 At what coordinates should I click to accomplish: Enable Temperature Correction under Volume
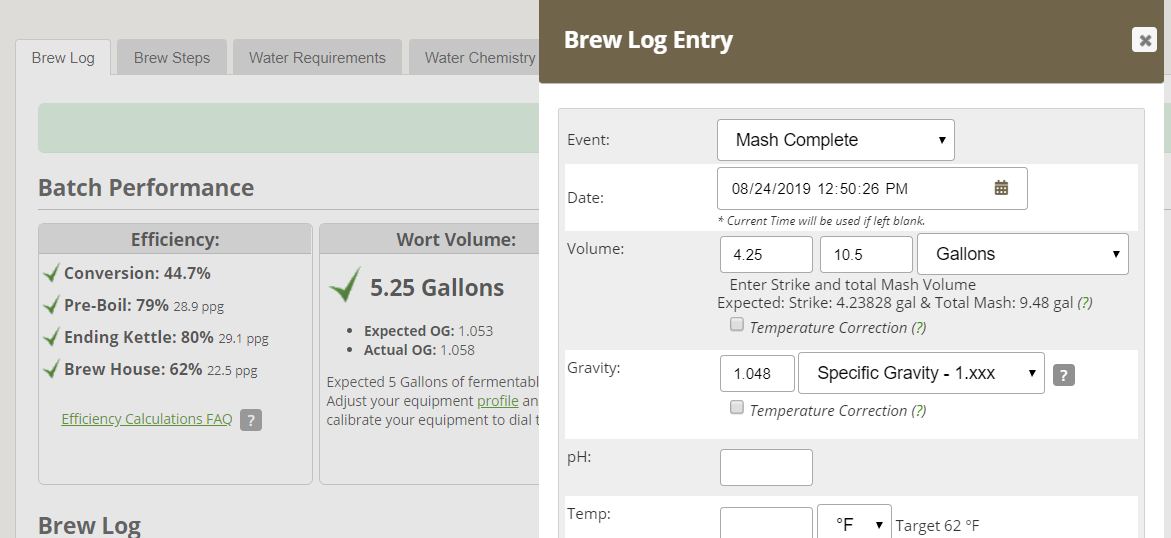click(737, 324)
